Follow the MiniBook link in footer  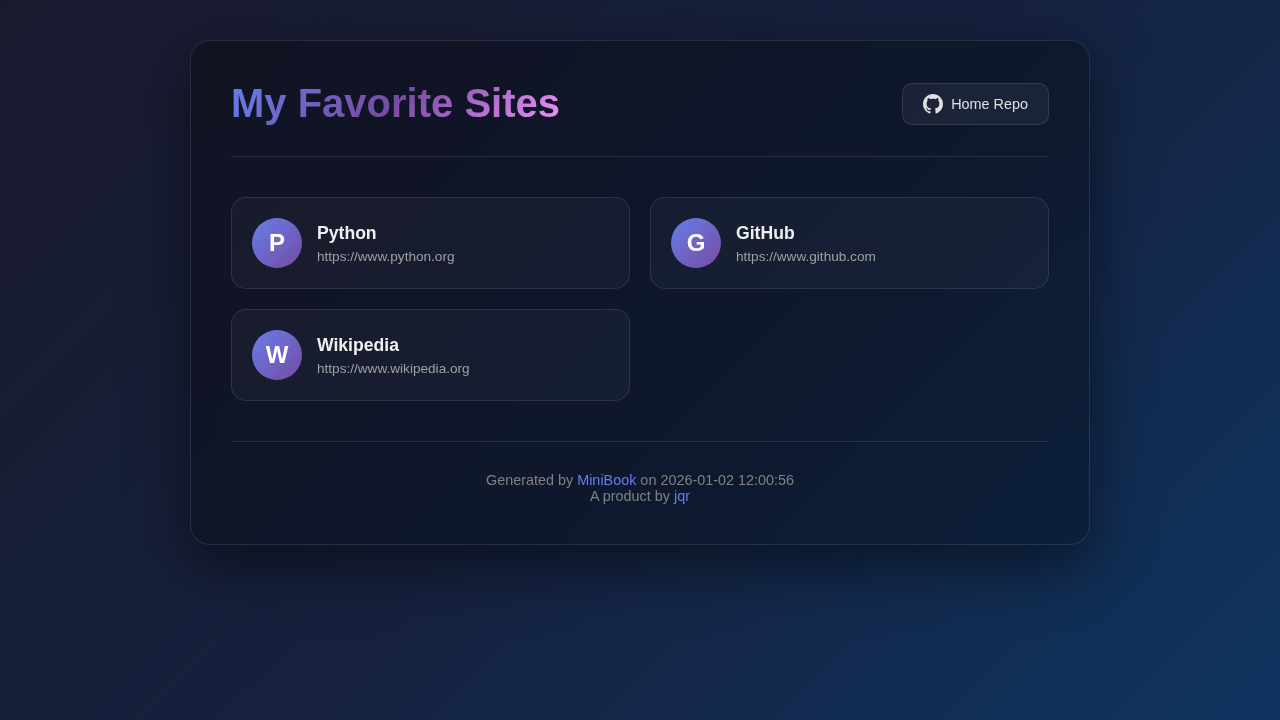606,480
